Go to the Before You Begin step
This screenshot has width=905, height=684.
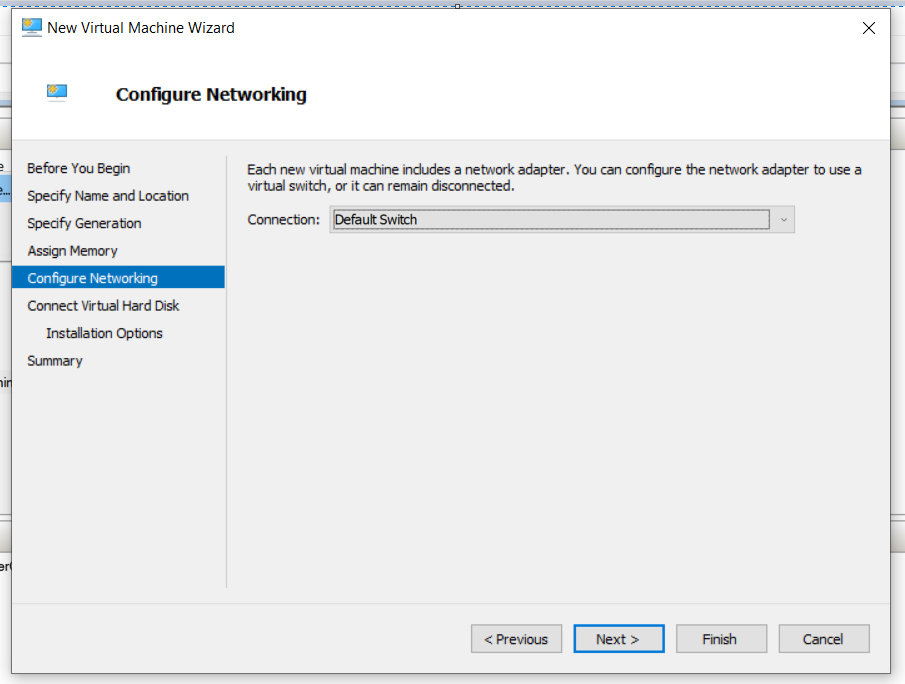[x=79, y=168]
